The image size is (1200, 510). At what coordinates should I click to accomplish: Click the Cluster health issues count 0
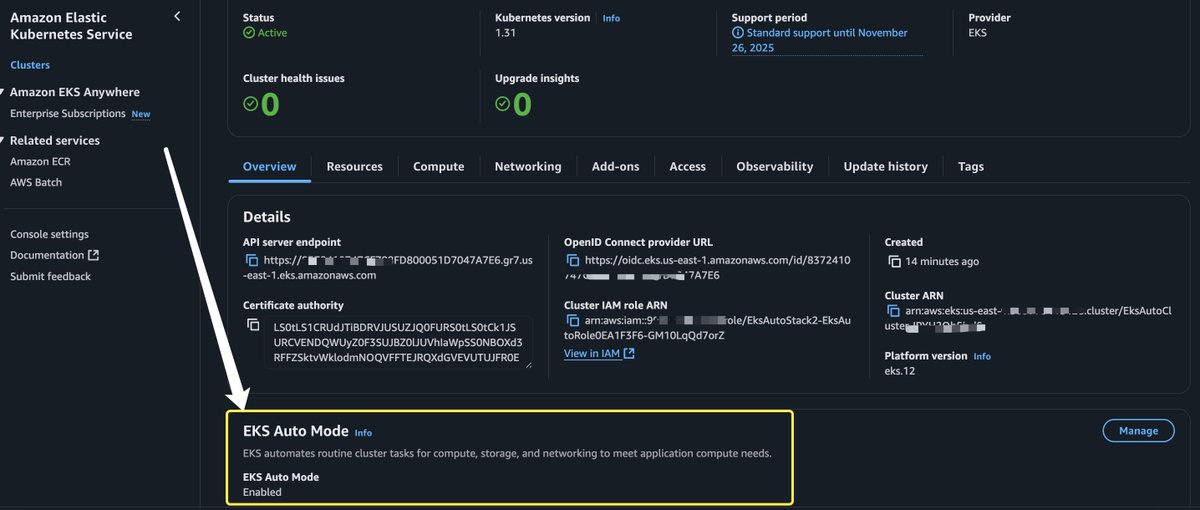[x=271, y=104]
